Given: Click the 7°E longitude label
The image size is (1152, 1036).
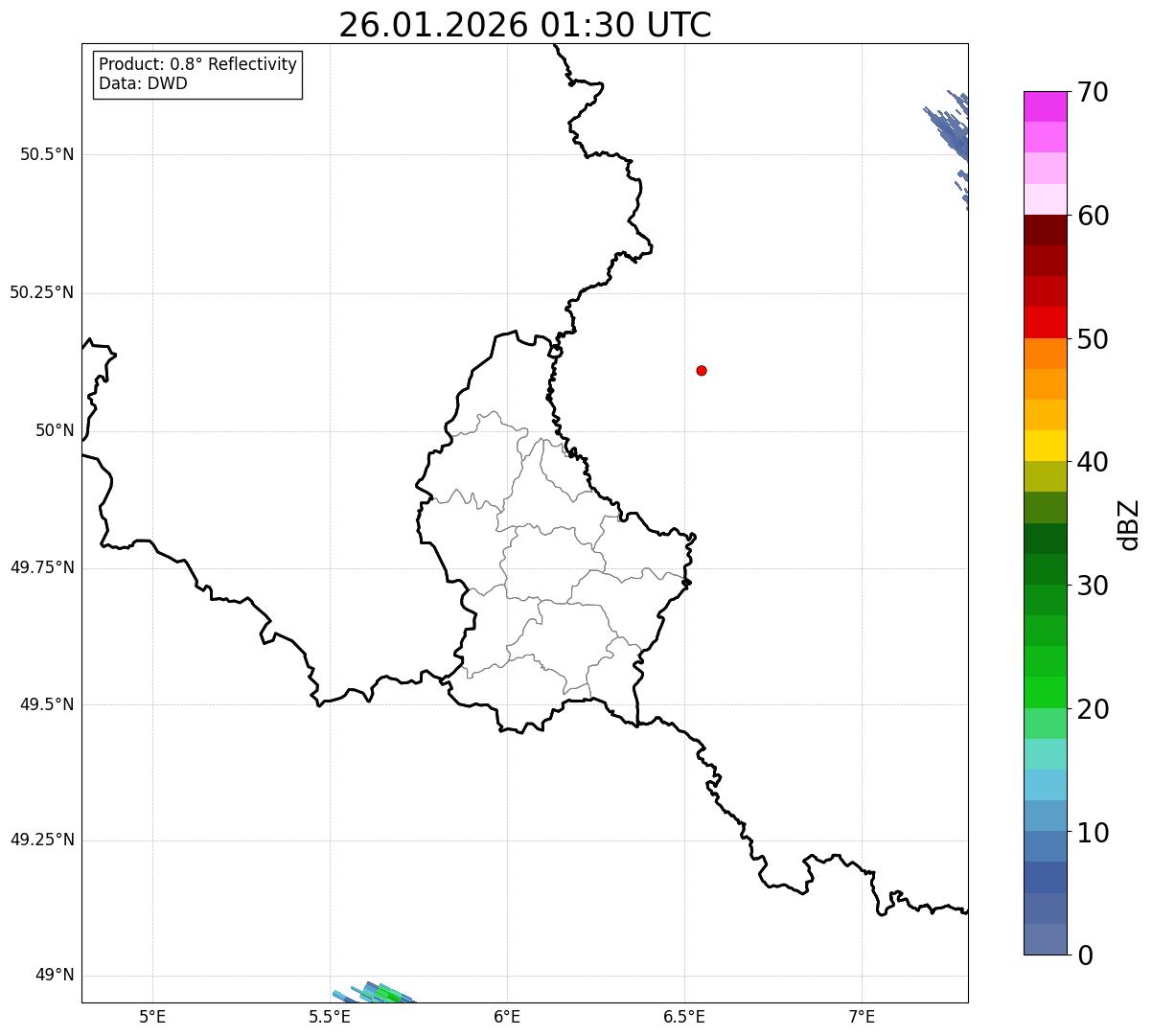Looking at the screenshot, I should (x=862, y=1016).
